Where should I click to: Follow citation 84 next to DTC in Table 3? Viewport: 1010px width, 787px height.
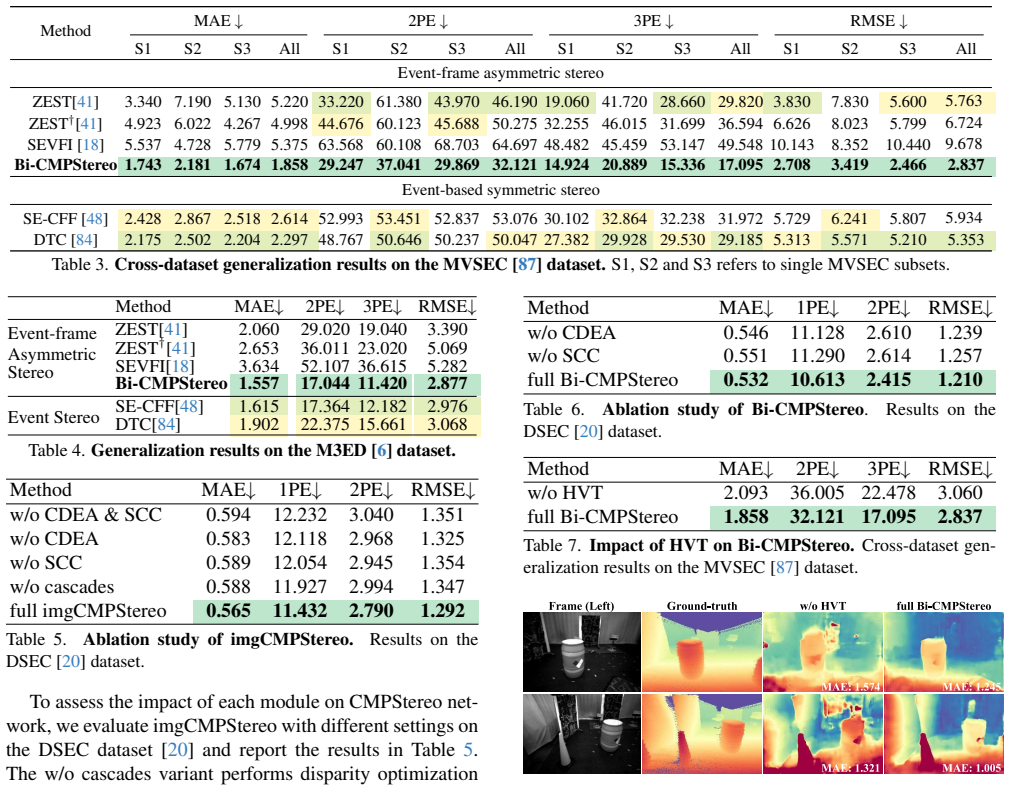pyautogui.click(x=83, y=240)
